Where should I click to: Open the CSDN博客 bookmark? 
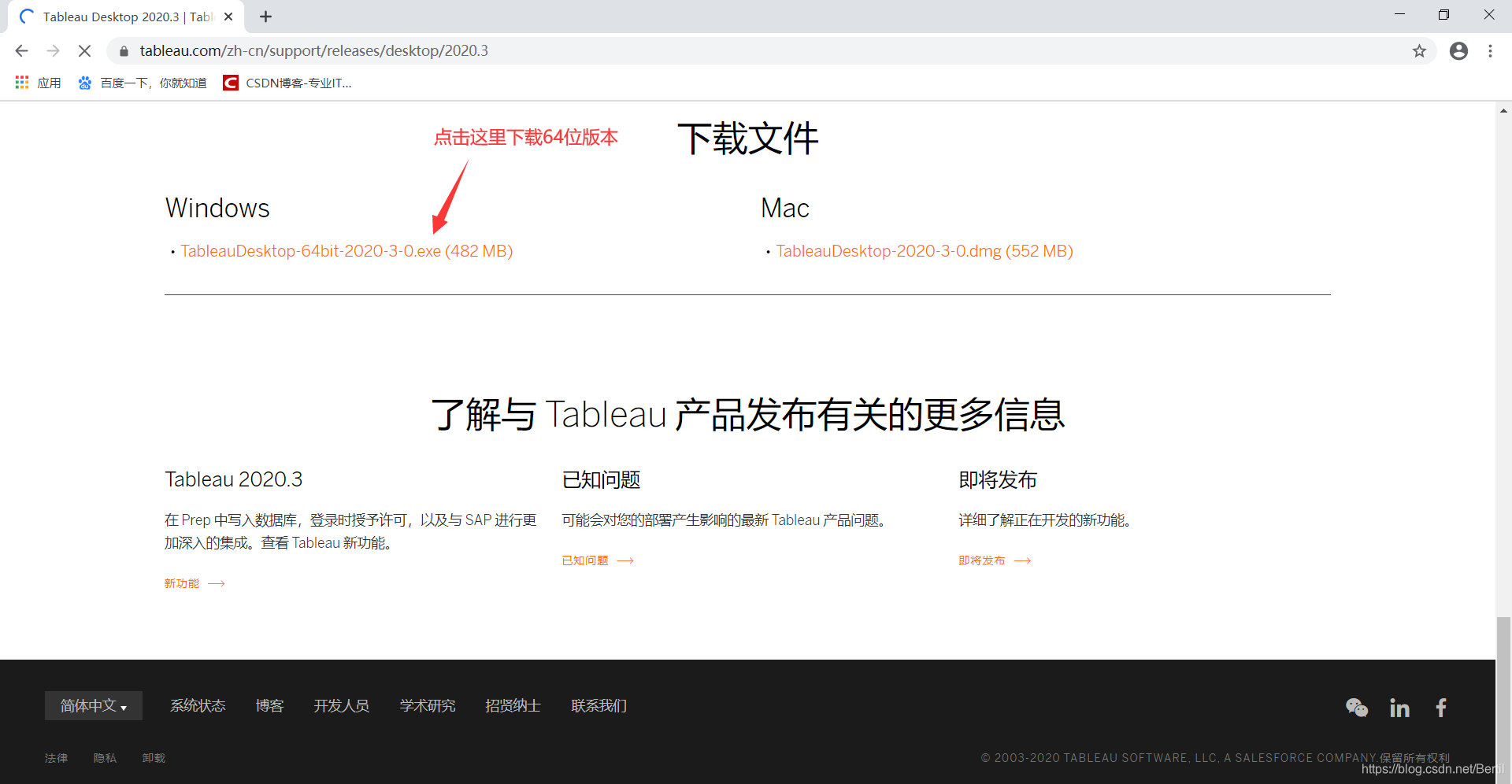tap(287, 83)
